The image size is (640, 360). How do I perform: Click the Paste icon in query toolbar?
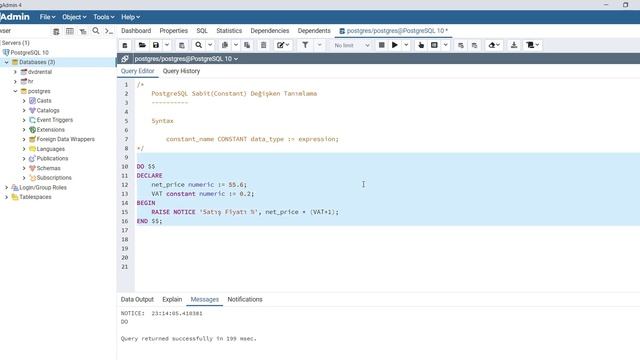pyautogui.click(x=247, y=45)
